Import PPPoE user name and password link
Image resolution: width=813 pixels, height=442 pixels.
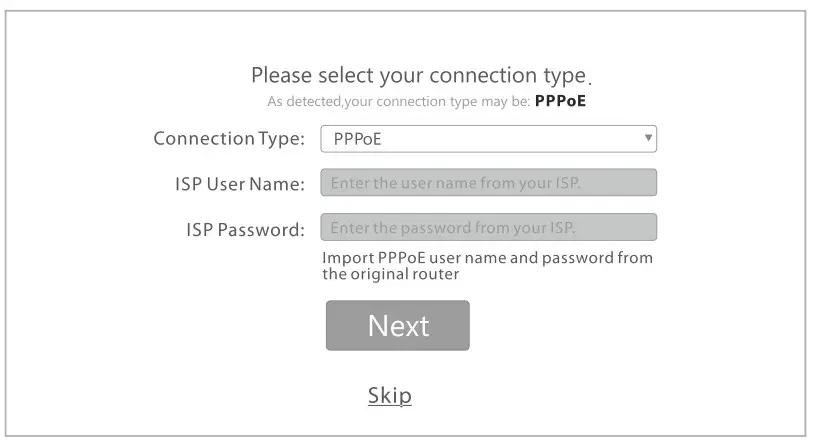(x=487, y=258)
